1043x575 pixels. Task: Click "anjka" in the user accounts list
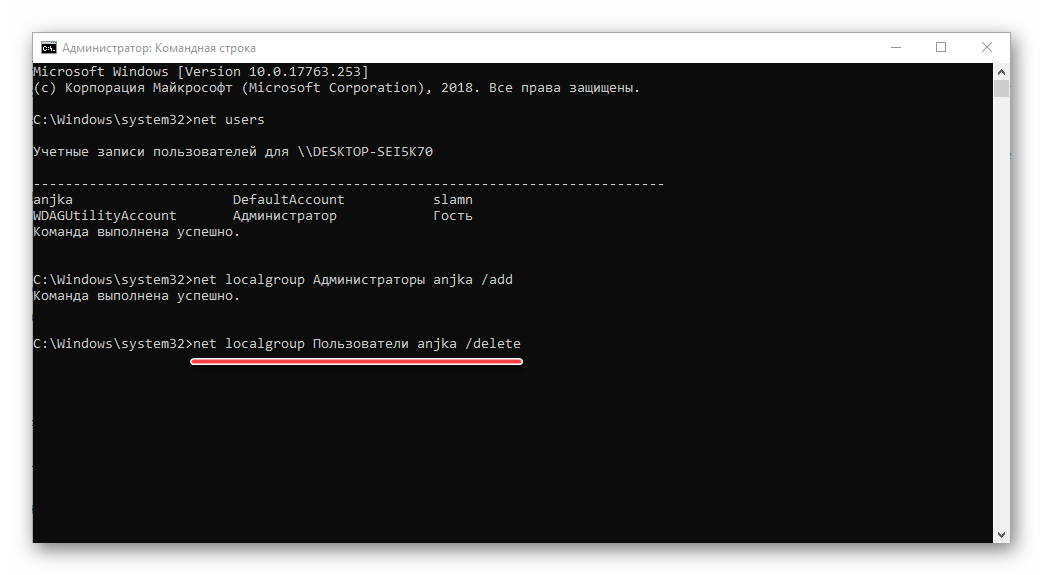click(52, 200)
